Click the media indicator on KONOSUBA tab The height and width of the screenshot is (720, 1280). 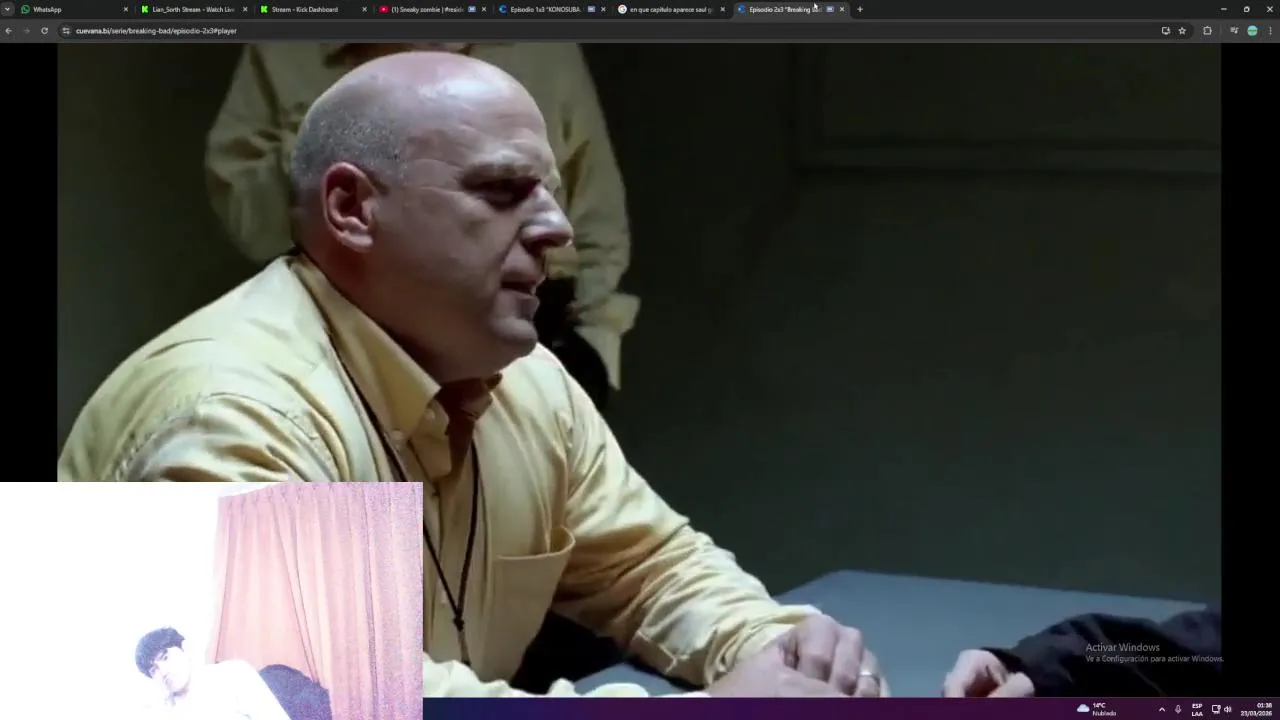click(591, 9)
